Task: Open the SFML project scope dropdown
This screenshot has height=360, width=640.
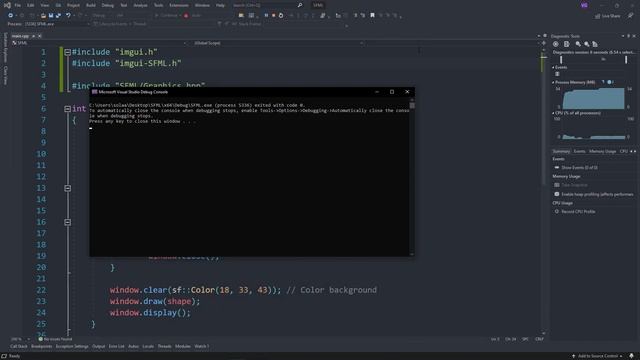Action: pyautogui.click(x=99, y=43)
